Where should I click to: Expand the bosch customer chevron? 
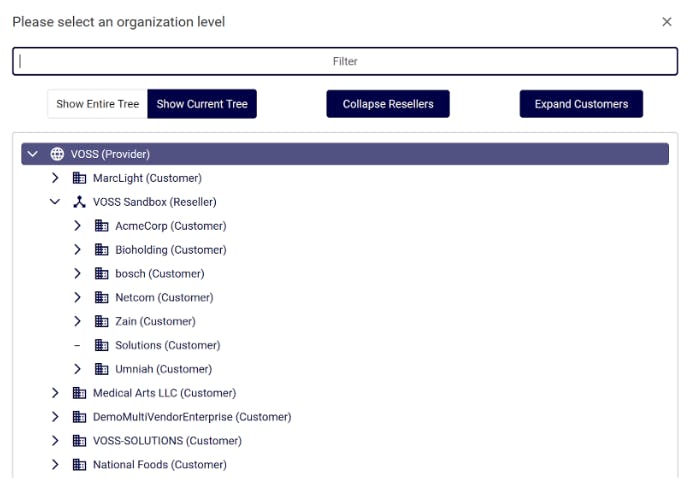coord(77,273)
